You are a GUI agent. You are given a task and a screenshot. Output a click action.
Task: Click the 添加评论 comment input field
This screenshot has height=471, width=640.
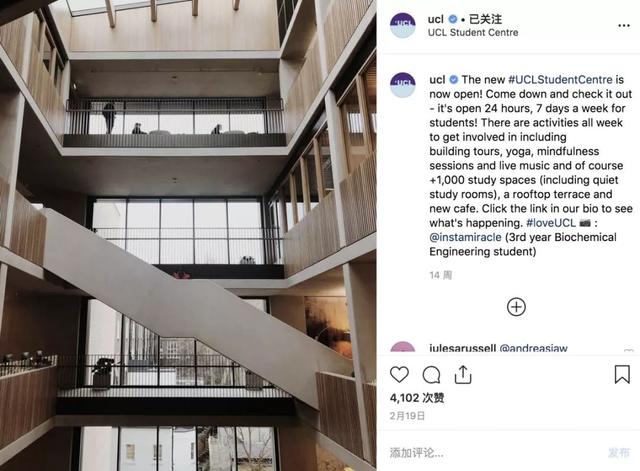tap(490, 453)
